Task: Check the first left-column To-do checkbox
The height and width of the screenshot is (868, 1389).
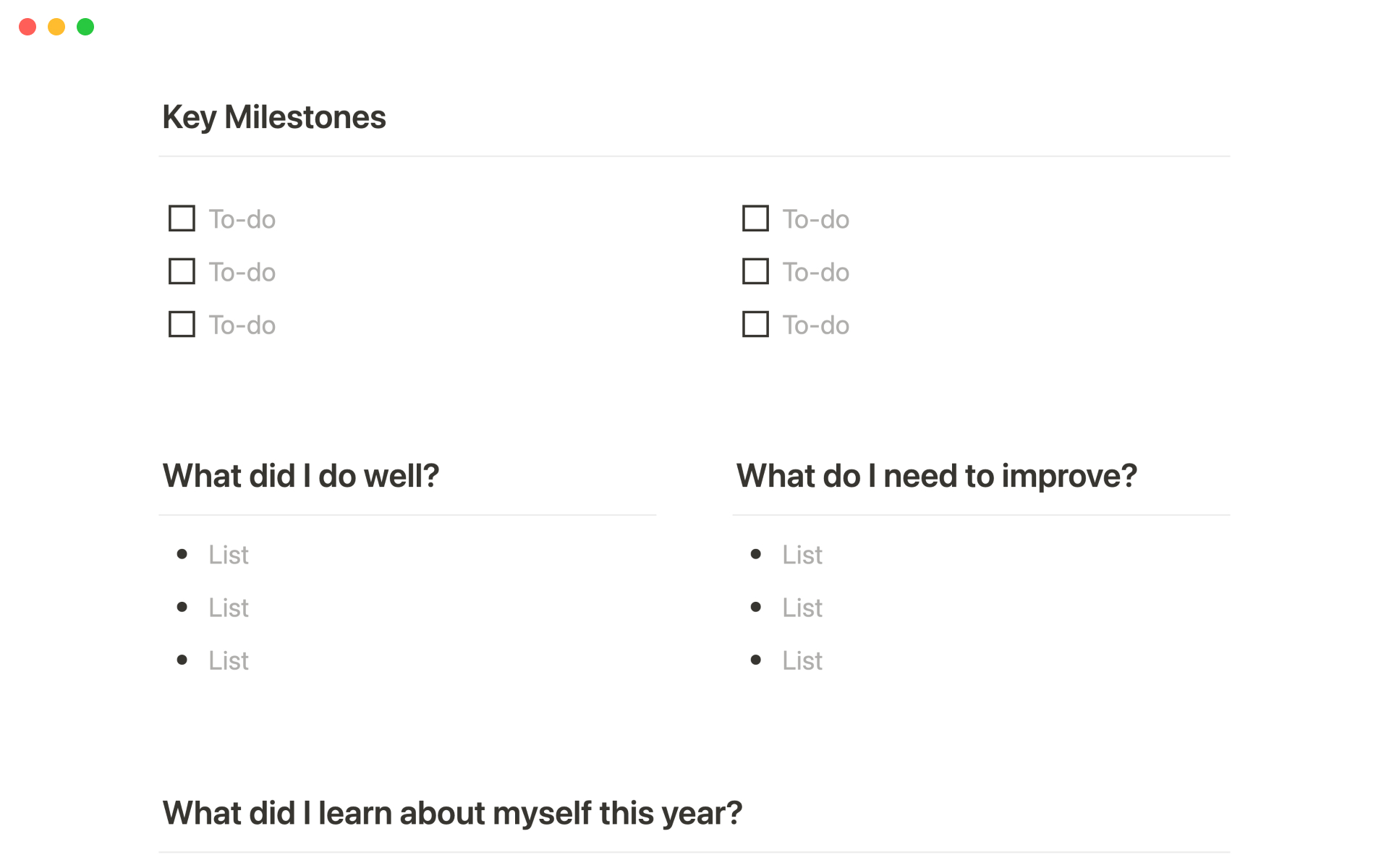Action: coord(182,218)
